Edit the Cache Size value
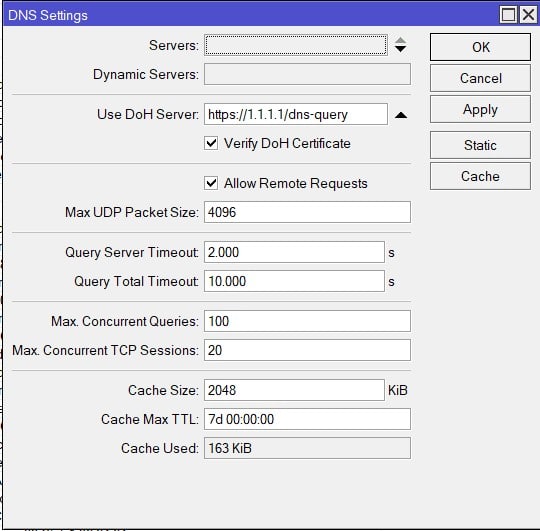Screen dimensions: 540x531 (x=294, y=390)
